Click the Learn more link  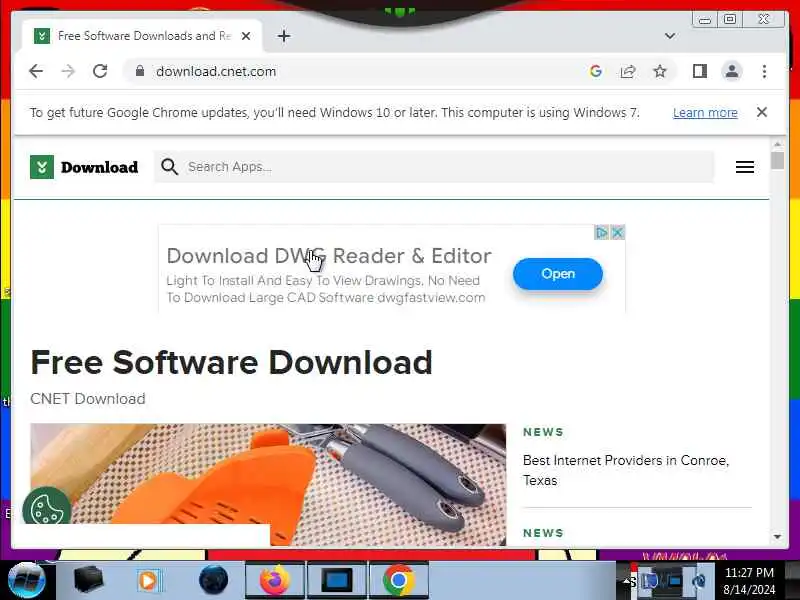(x=705, y=113)
